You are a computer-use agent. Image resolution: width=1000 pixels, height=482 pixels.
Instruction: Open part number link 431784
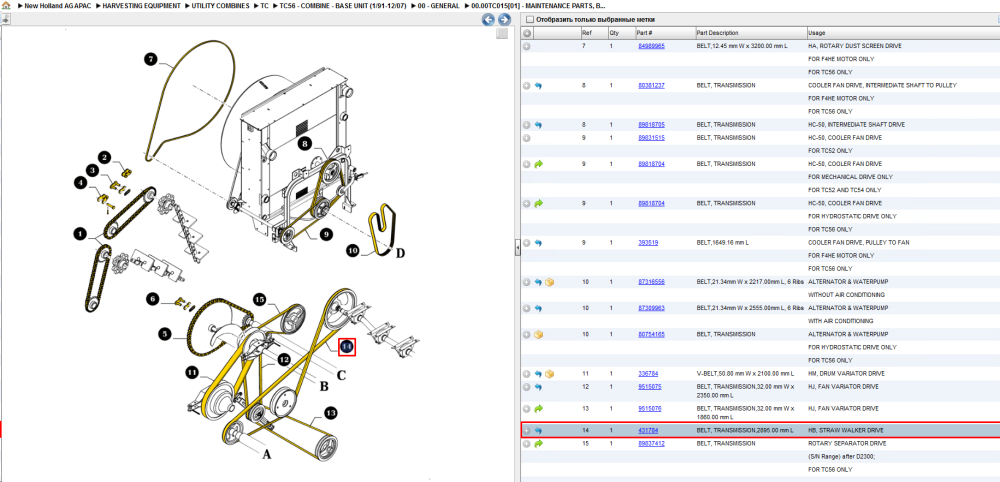click(648, 430)
